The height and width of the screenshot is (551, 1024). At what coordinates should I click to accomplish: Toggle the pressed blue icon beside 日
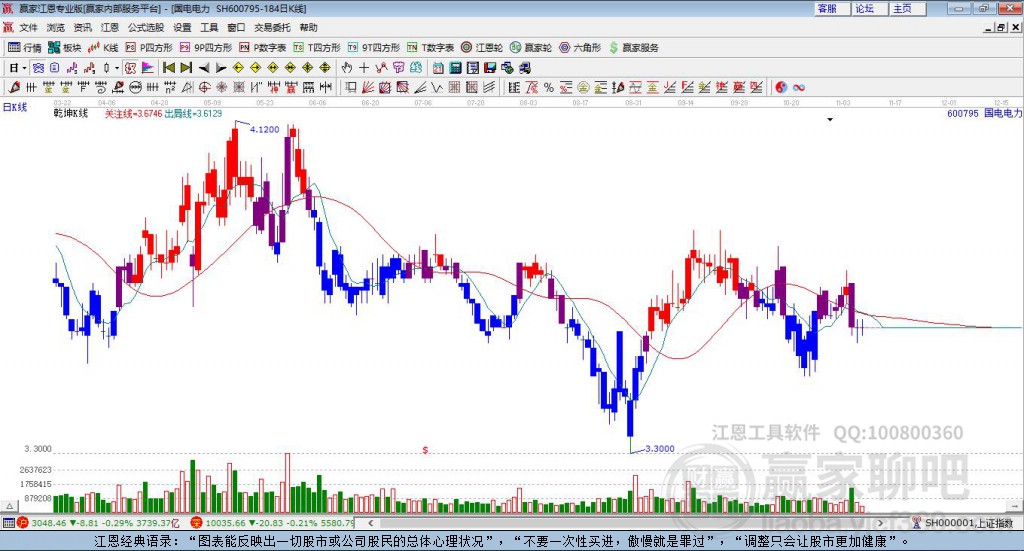38,67
